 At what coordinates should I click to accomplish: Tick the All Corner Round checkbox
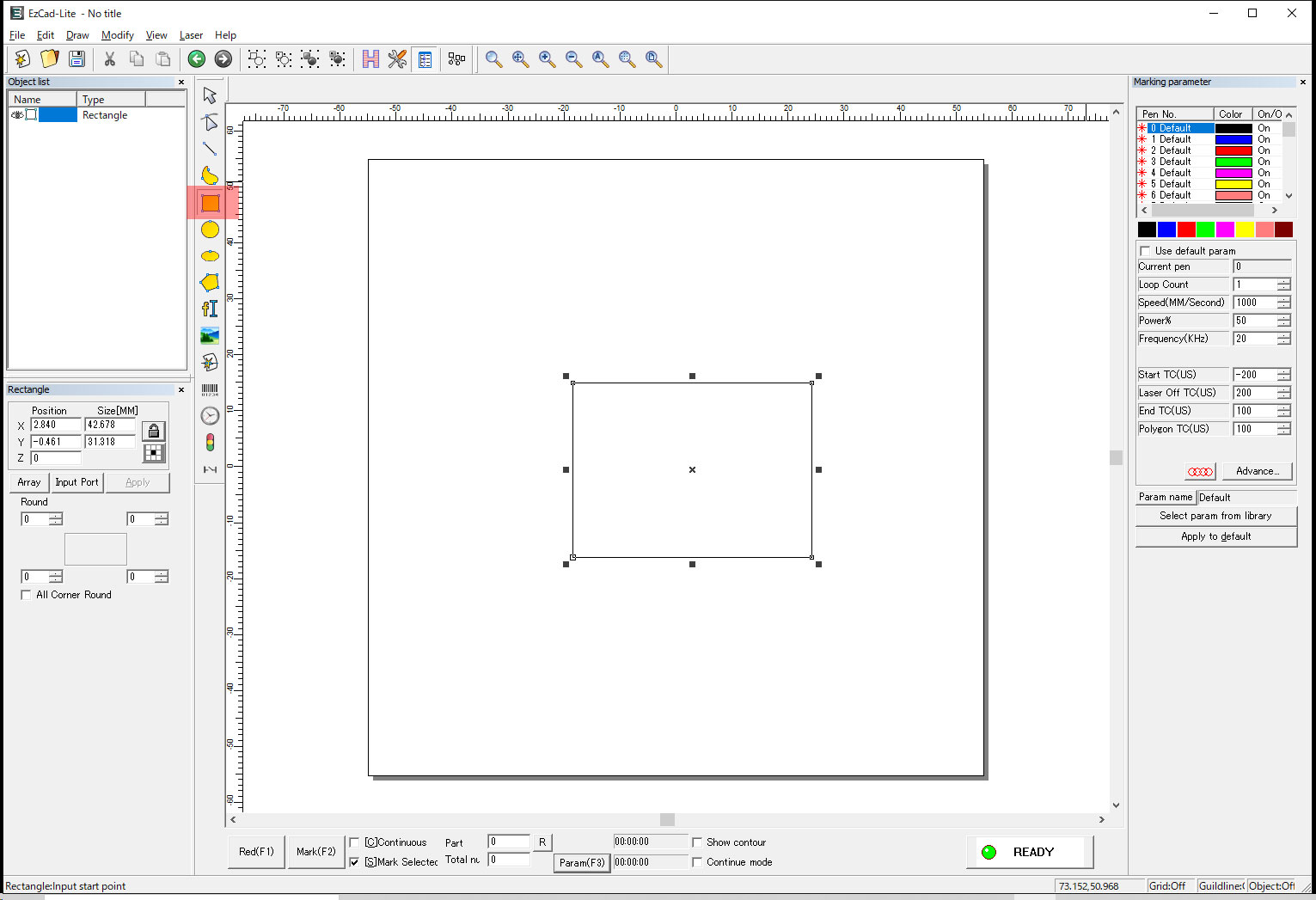26,595
